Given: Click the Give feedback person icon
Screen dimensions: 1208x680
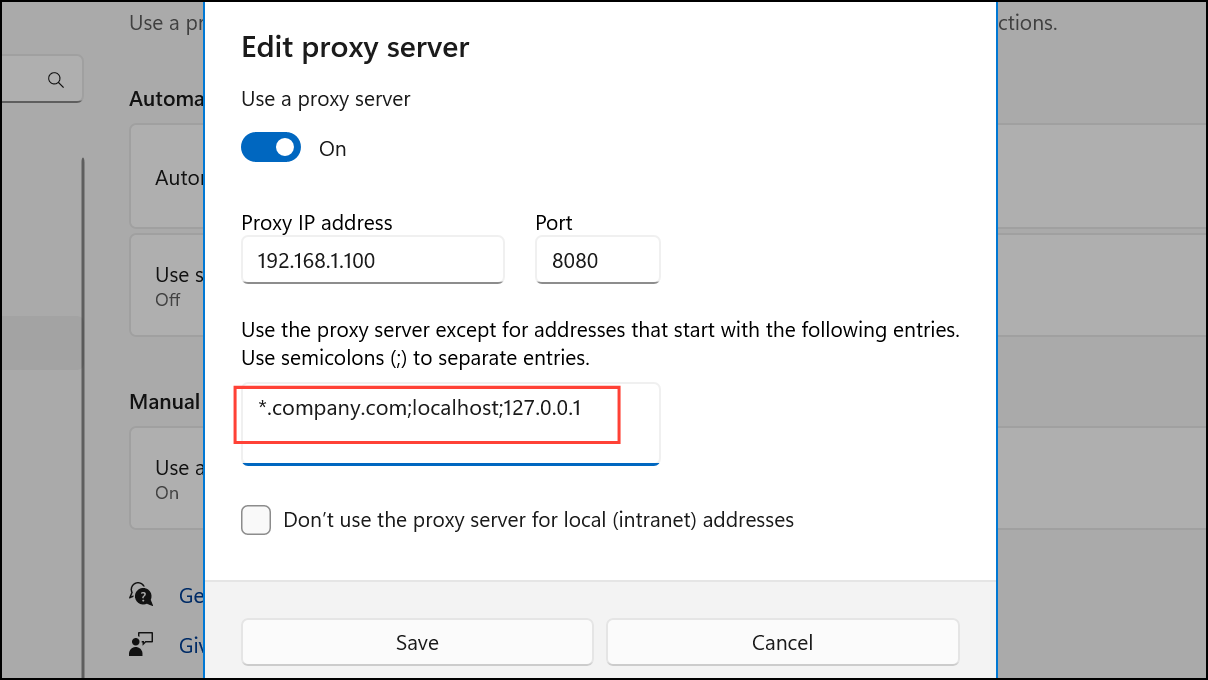Looking at the screenshot, I should [x=141, y=645].
